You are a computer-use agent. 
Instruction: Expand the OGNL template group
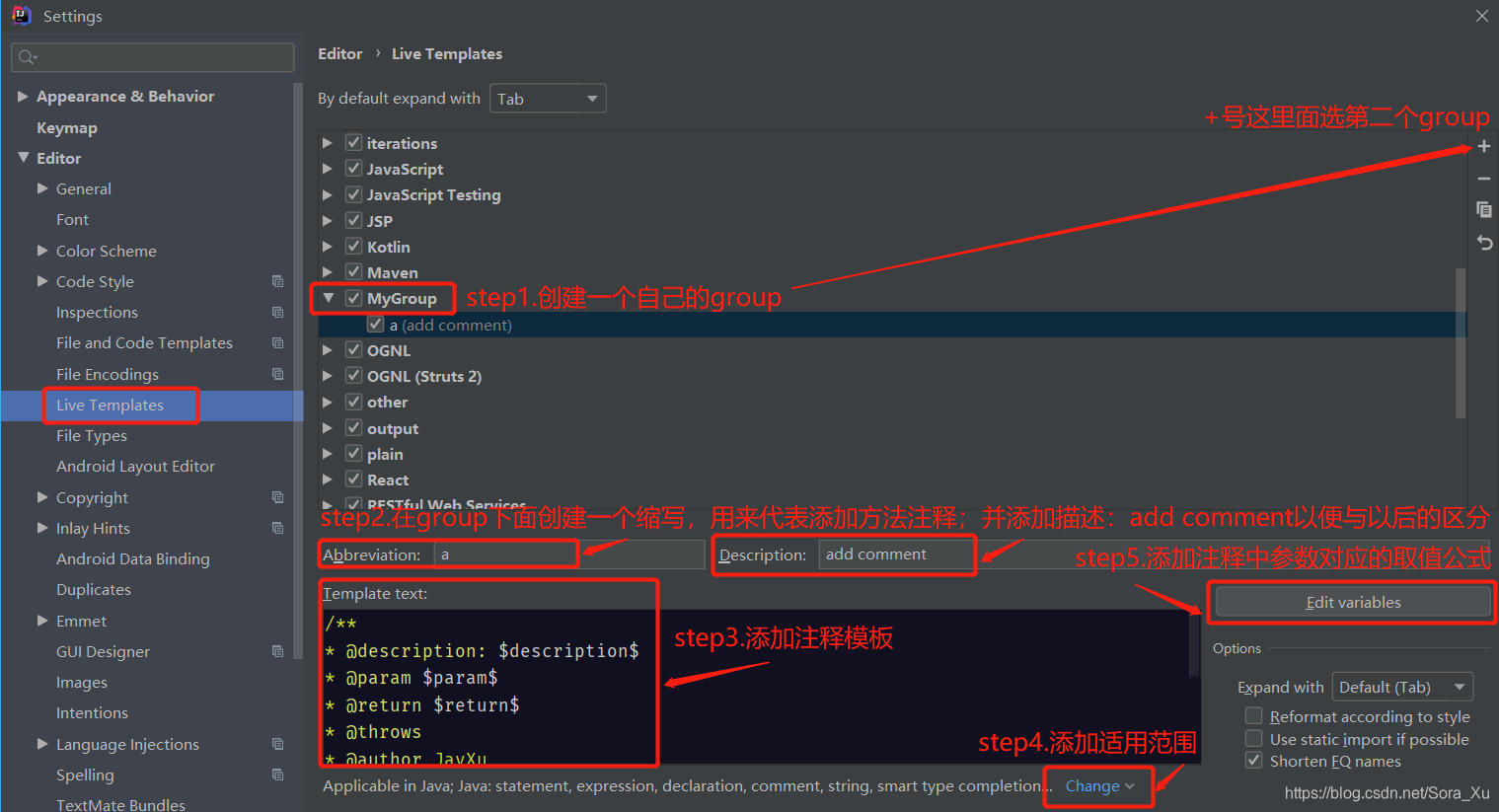point(328,350)
